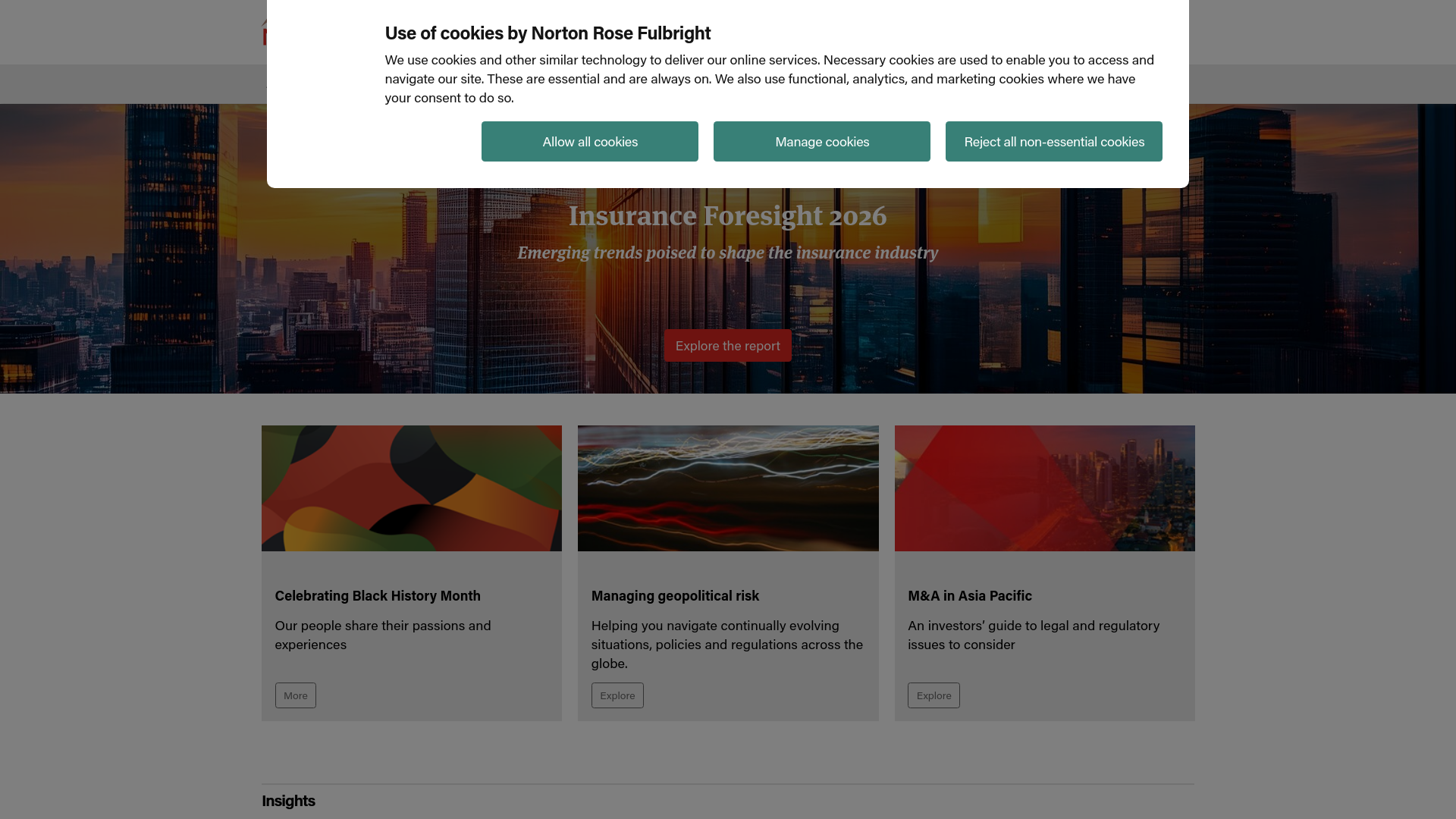Open the M&A in Asia Pacific image

(1044, 488)
